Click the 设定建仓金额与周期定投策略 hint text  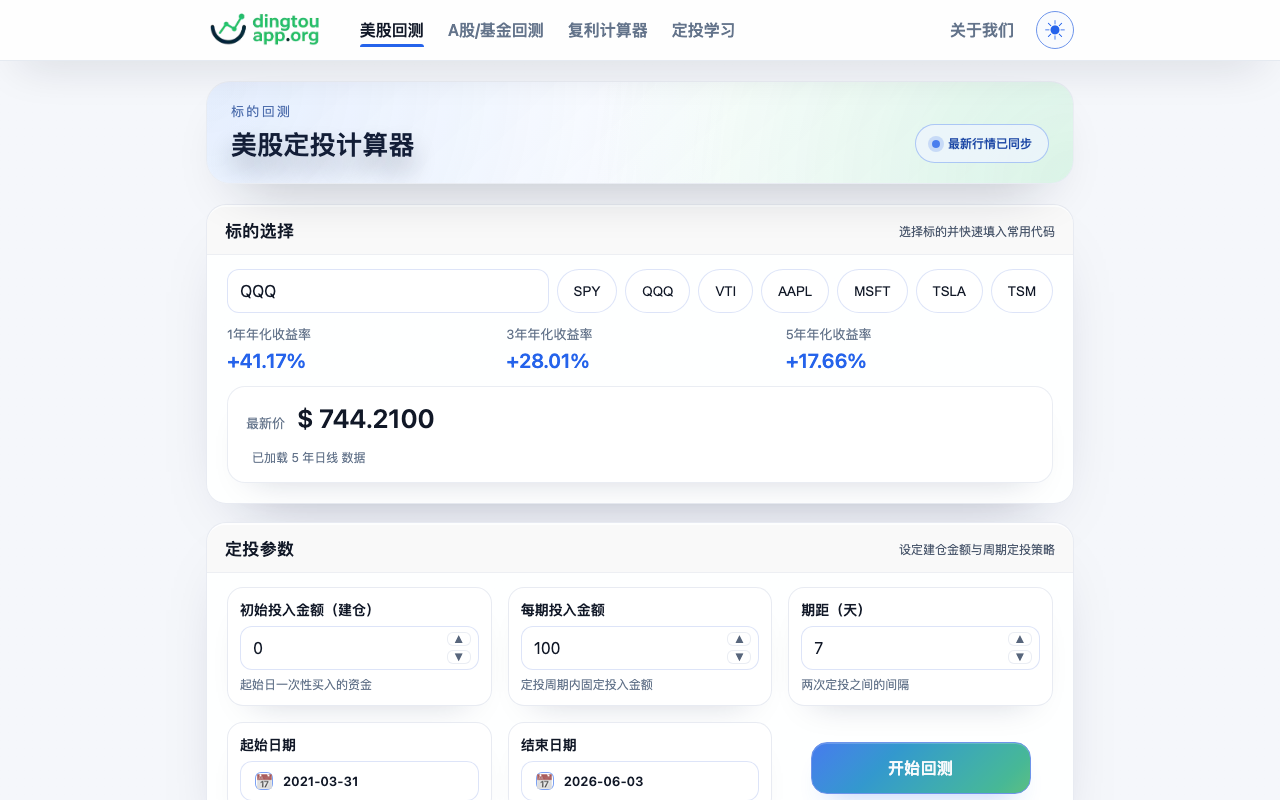[977, 550]
